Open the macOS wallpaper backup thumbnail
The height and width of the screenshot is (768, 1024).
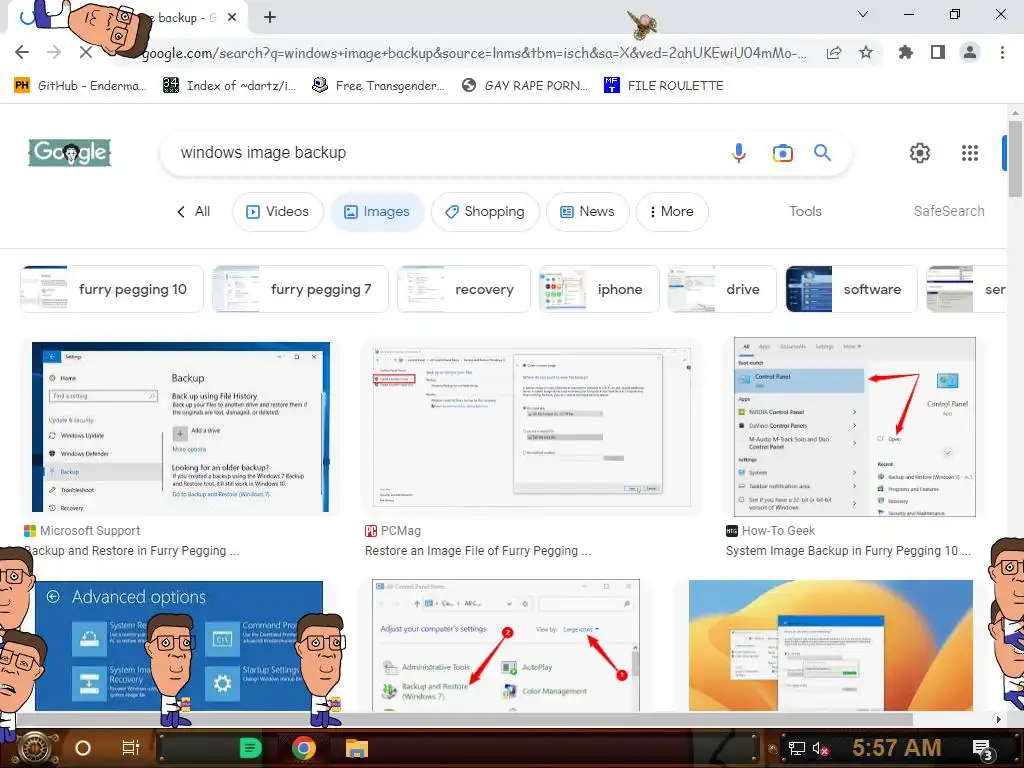tap(831, 645)
